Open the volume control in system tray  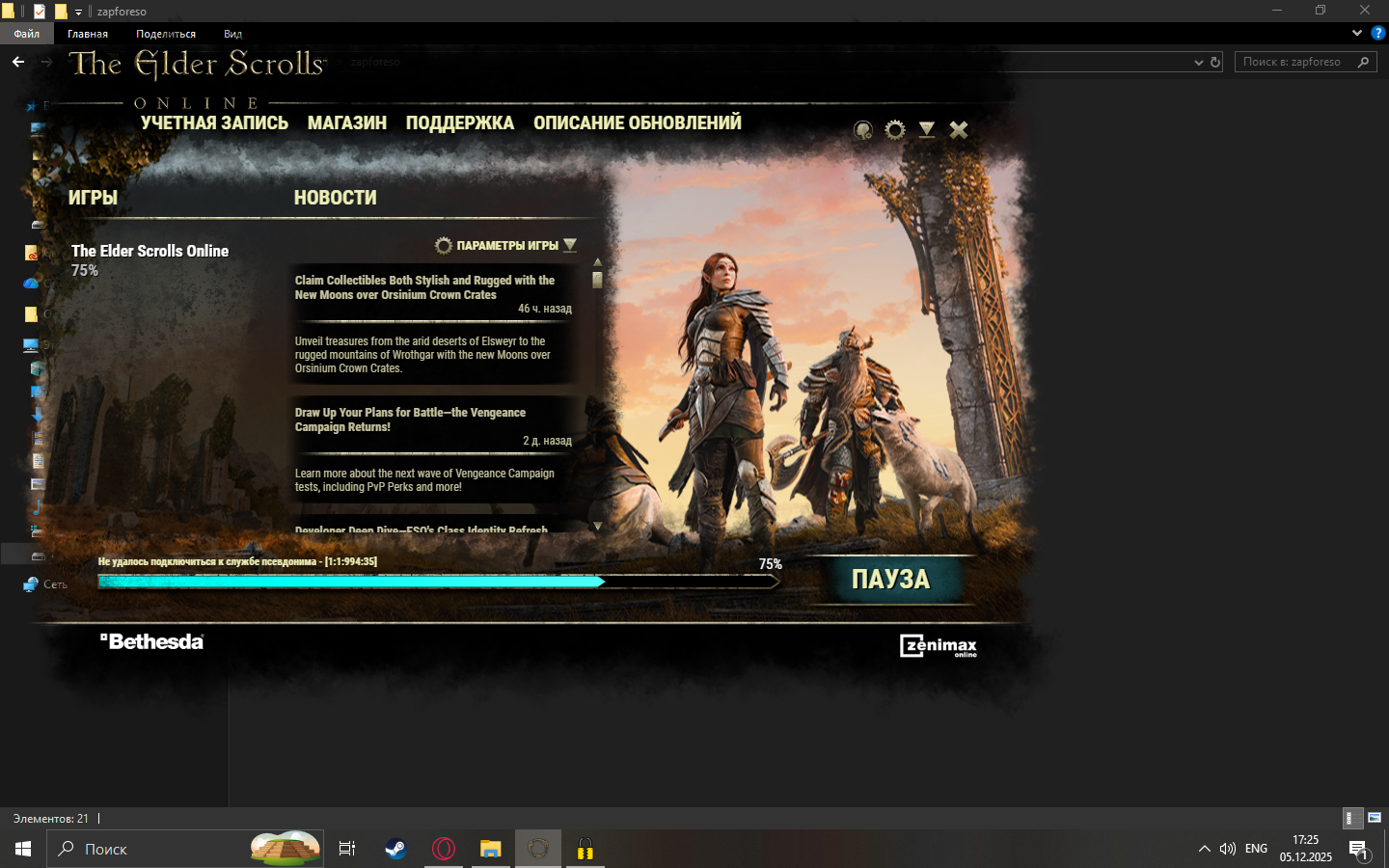[x=1228, y=849]
